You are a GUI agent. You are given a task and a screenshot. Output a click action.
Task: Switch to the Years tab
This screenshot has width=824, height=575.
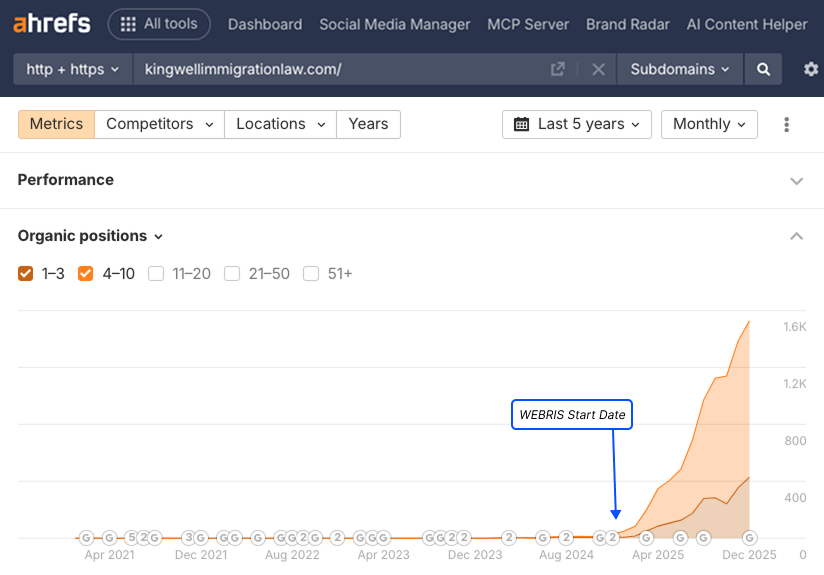click(x=368, y=124)
